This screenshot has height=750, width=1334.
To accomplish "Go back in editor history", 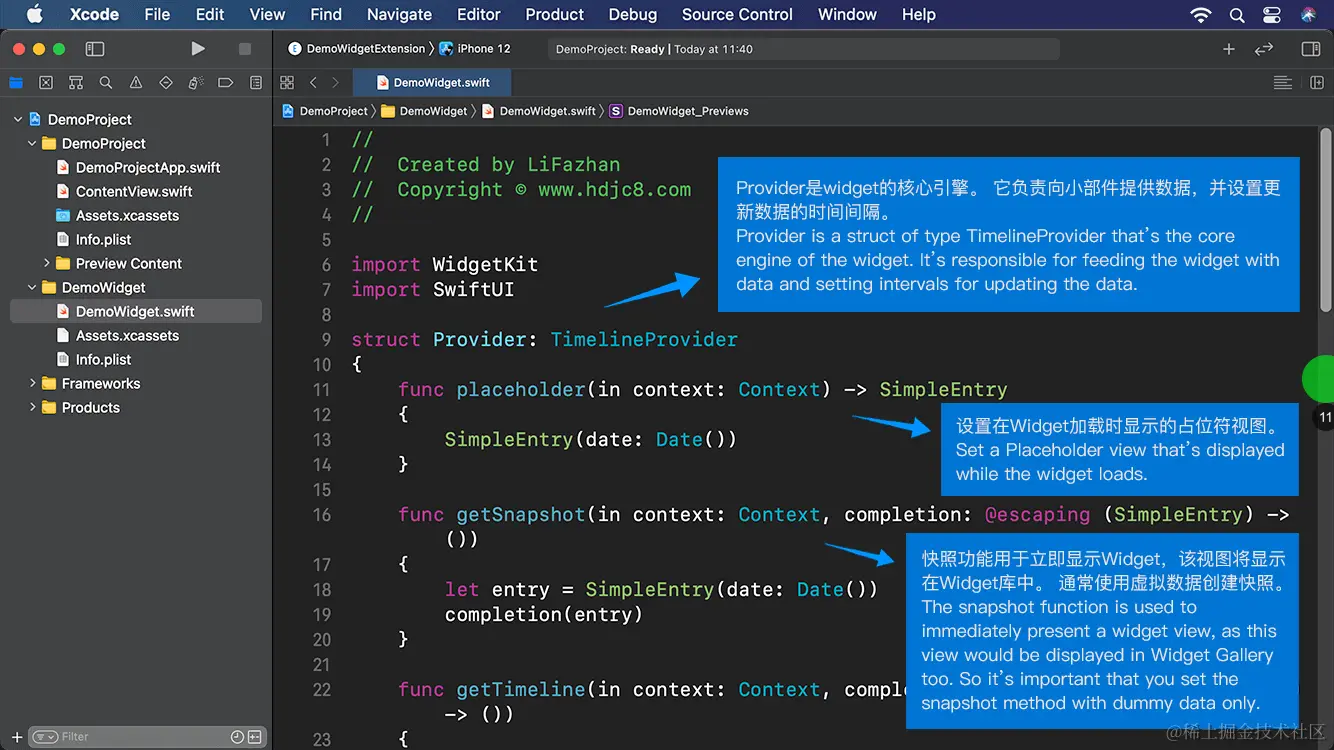I will [x=313, y=83].
